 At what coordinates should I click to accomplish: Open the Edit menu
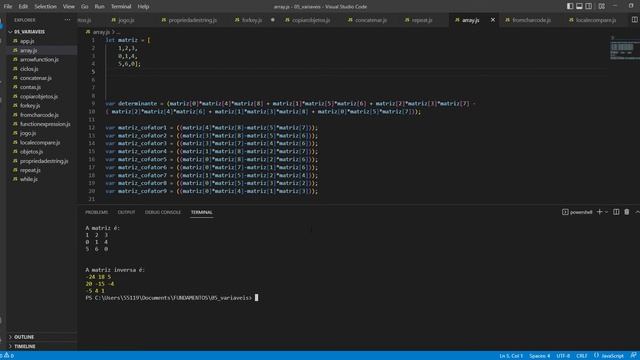tap(23, 6)
